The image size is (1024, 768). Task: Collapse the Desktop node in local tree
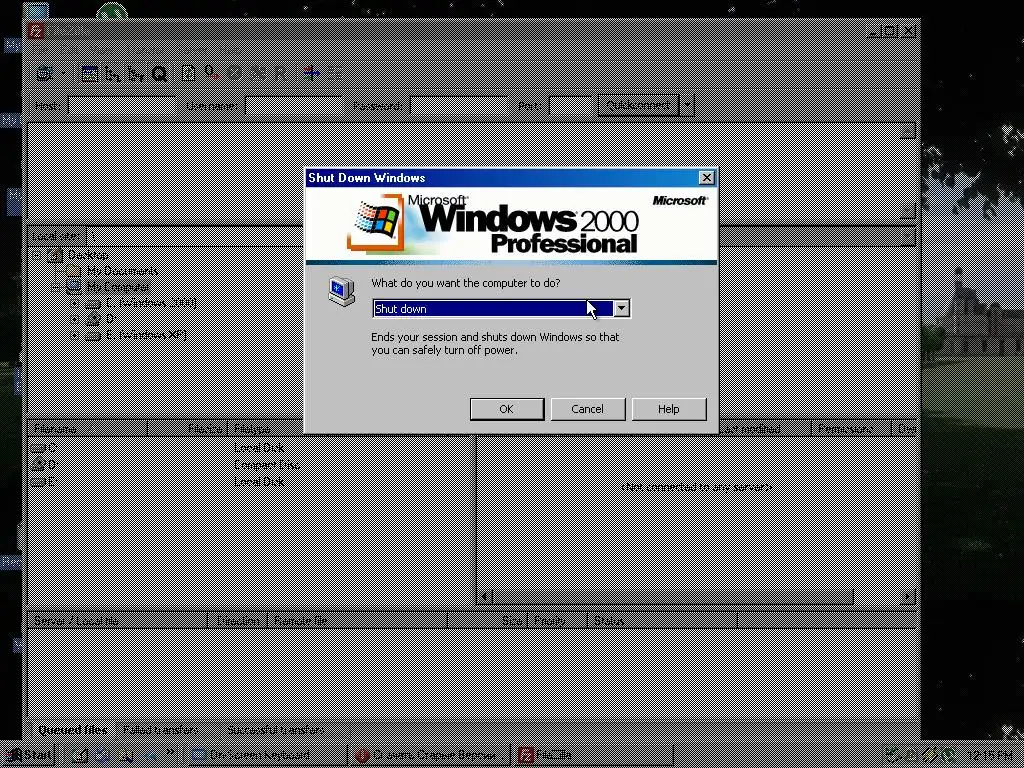[x=37, y=255]
